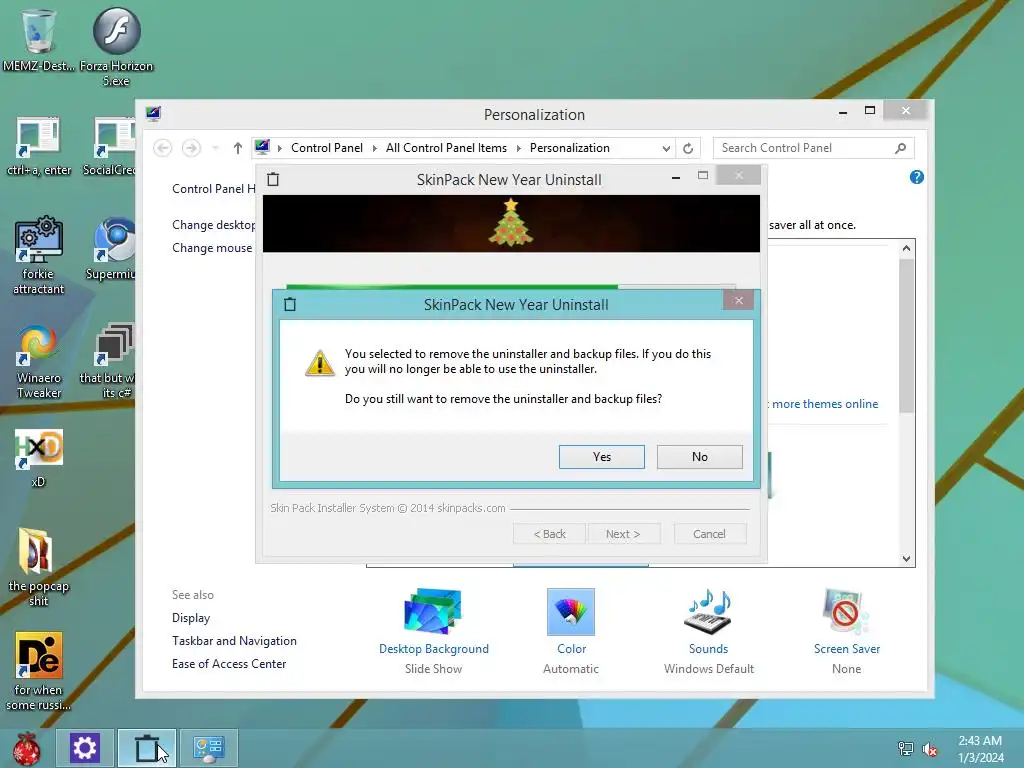Click the yellow warning triangle icon
Viewport: 1024px width, 768px height.
[319, 363]
